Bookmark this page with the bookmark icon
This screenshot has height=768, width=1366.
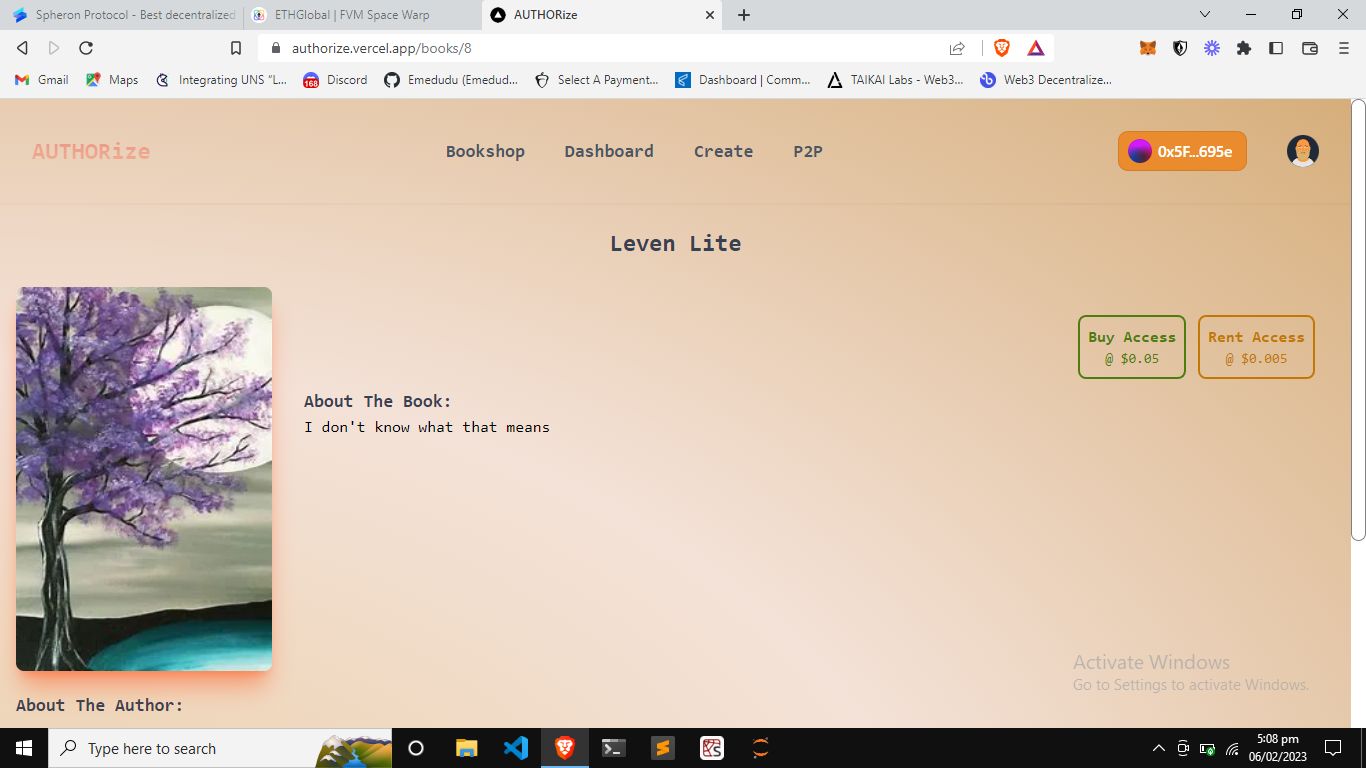[x=236, y=48]
